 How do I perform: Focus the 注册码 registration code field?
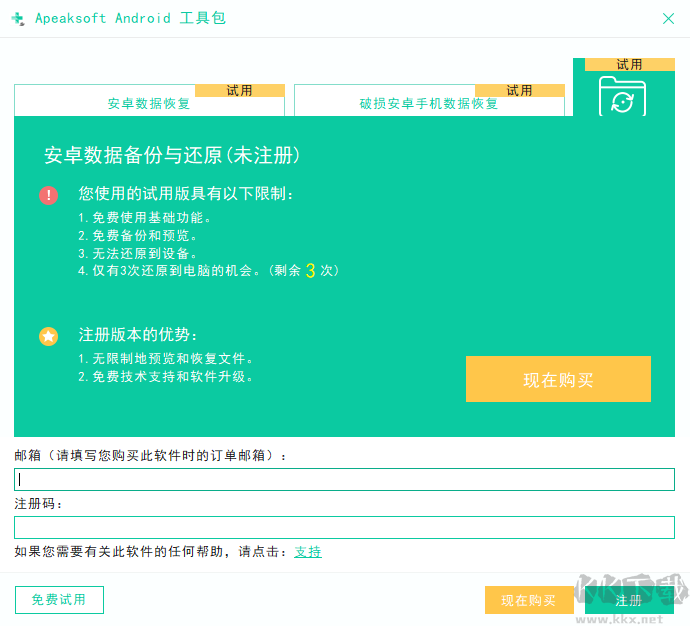tap(344, 527)
